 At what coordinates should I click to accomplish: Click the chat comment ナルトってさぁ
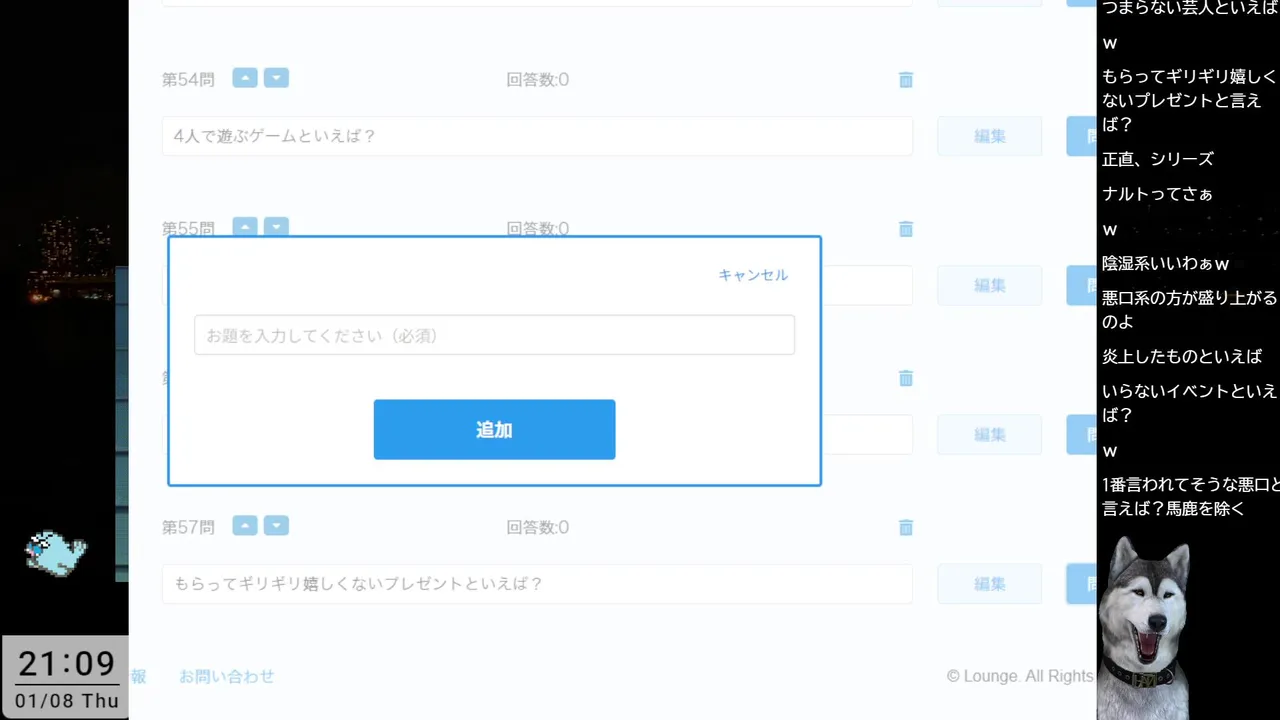(x=1157, y=194)
